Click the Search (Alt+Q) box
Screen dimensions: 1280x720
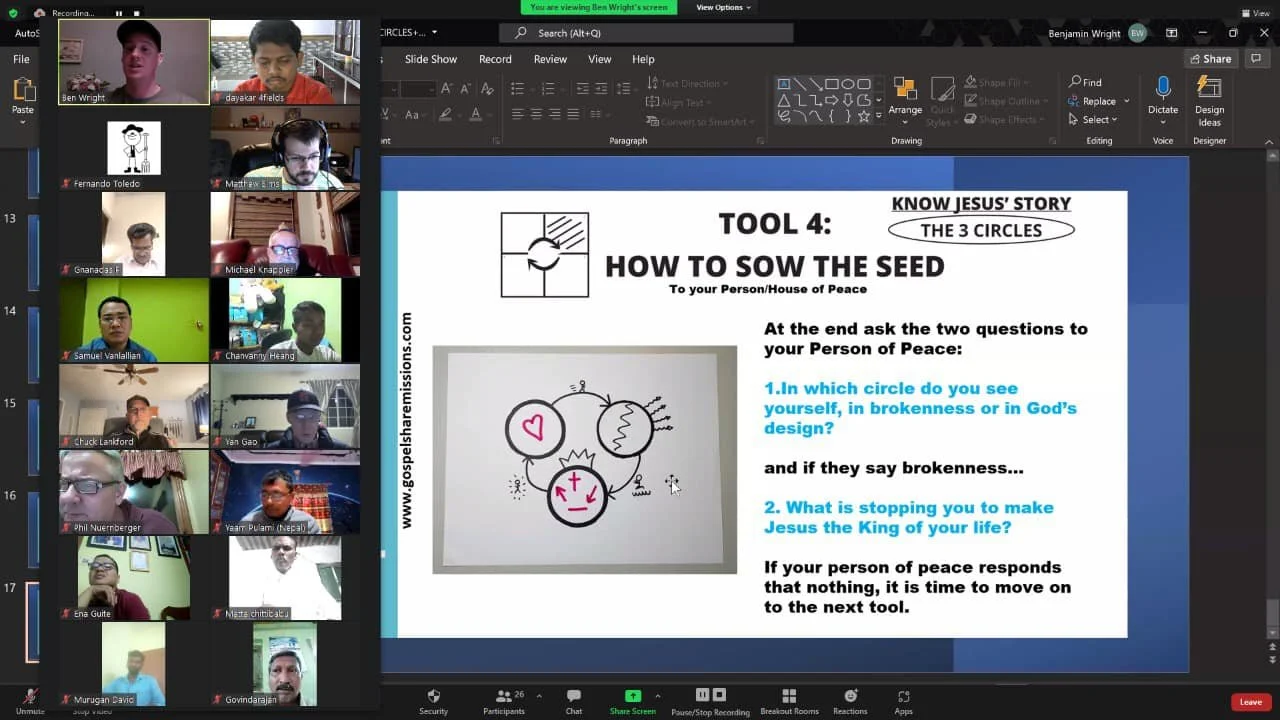click(647, 33)
